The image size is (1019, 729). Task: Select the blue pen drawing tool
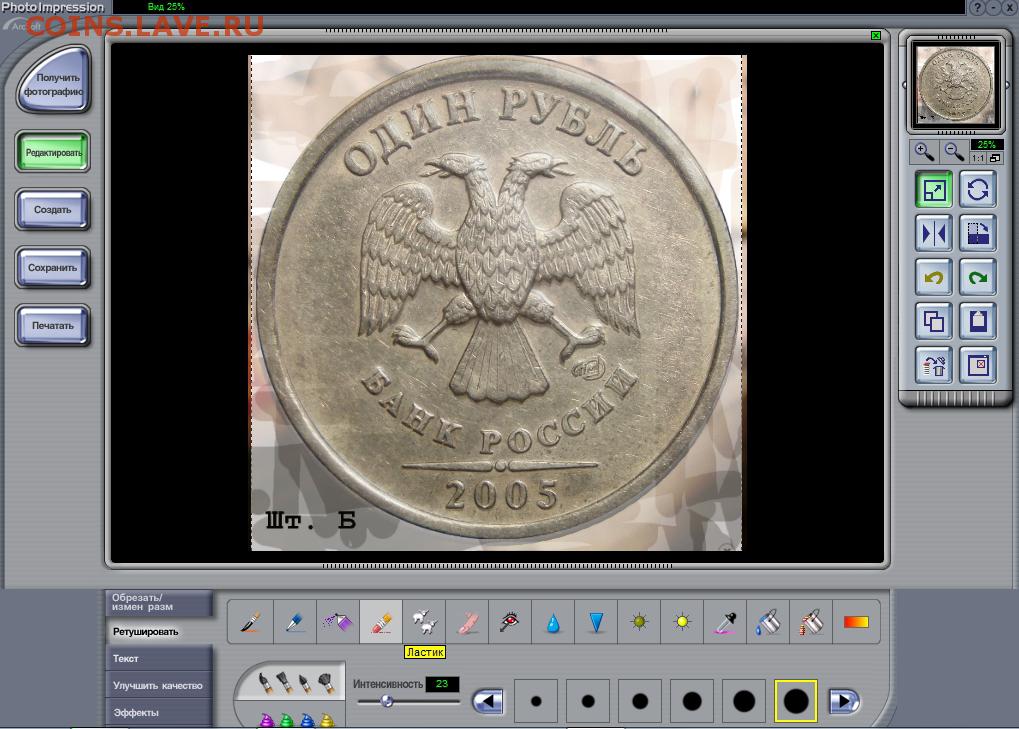coord(294,622)
